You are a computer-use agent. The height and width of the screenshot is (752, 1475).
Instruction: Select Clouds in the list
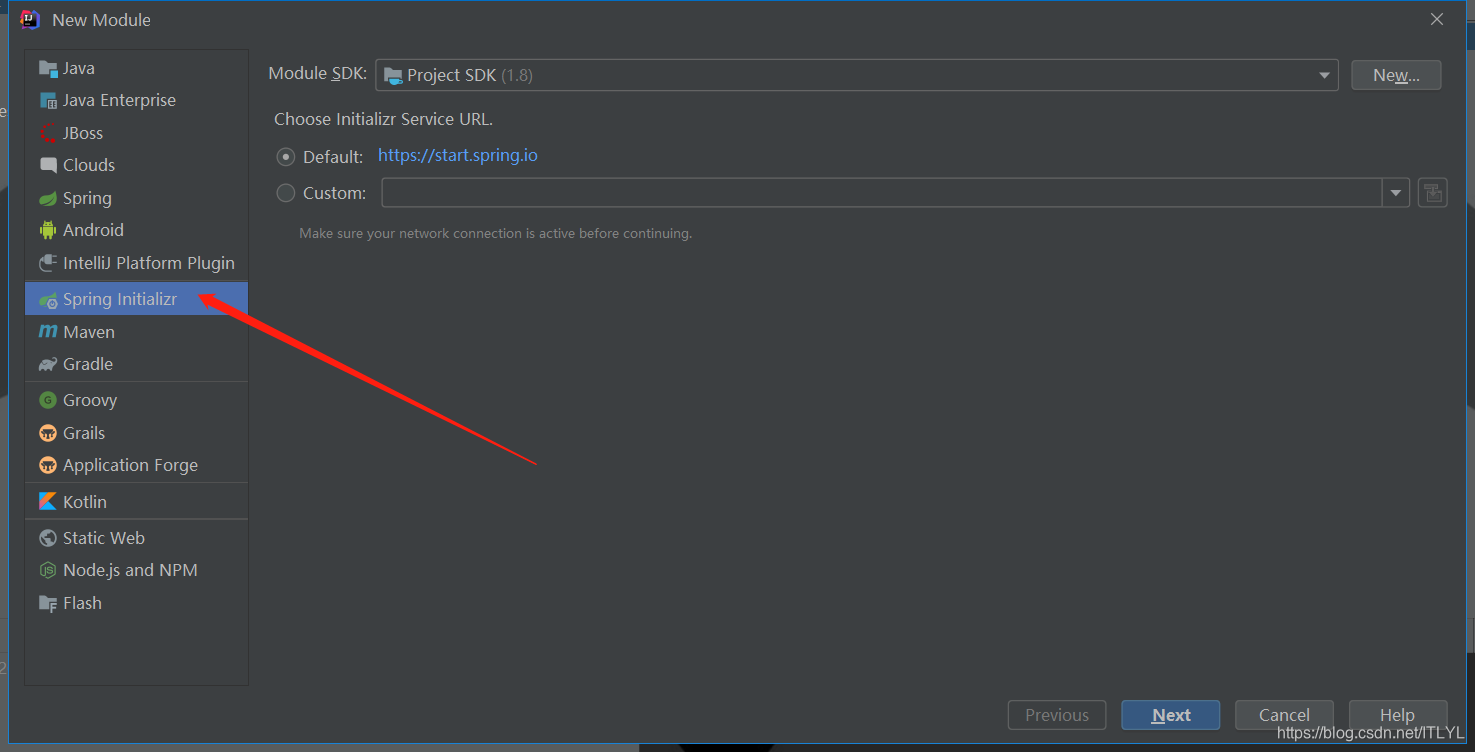coord(136,165)
